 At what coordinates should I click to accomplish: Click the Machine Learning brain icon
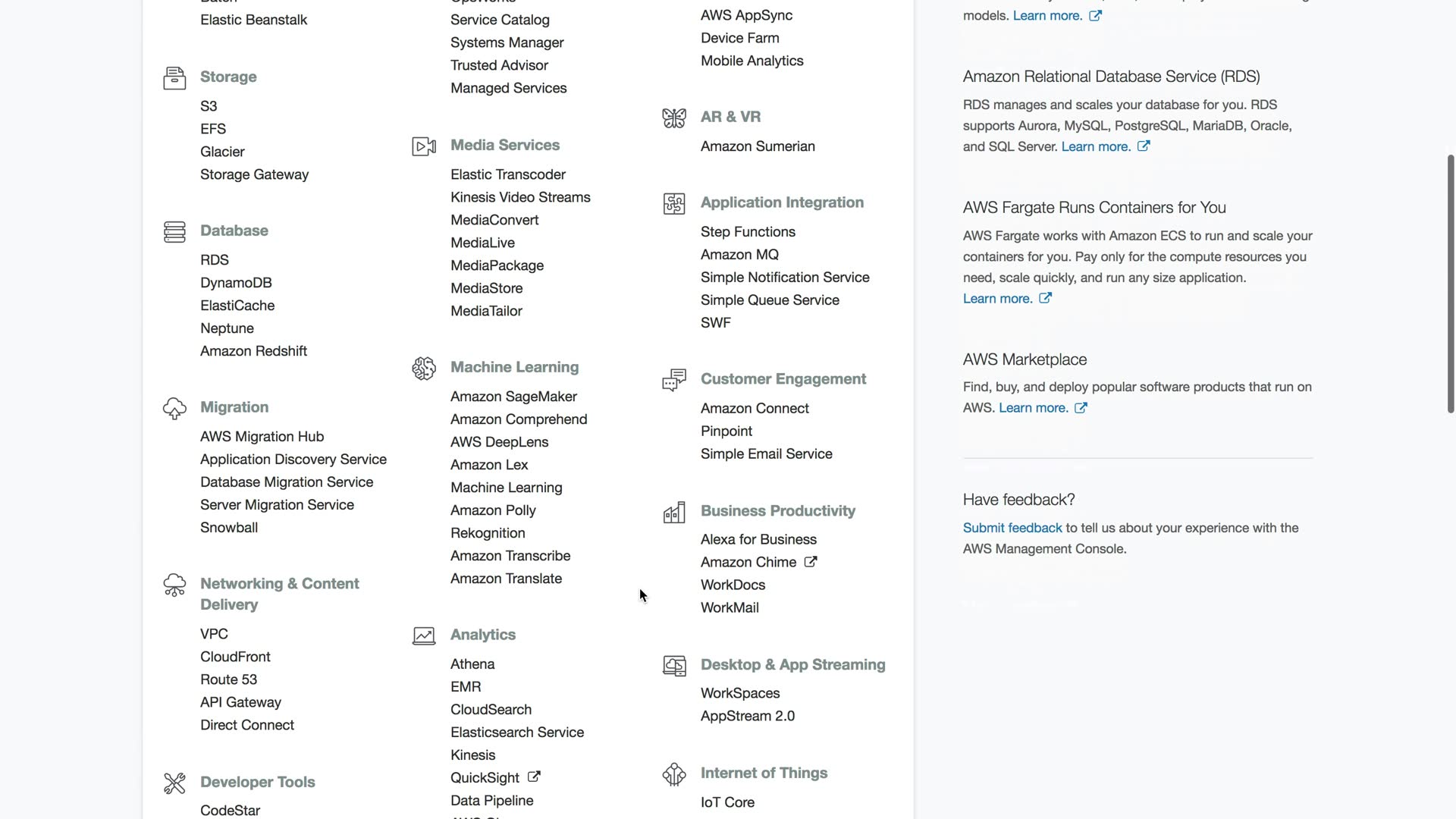(x=424, y=369)
